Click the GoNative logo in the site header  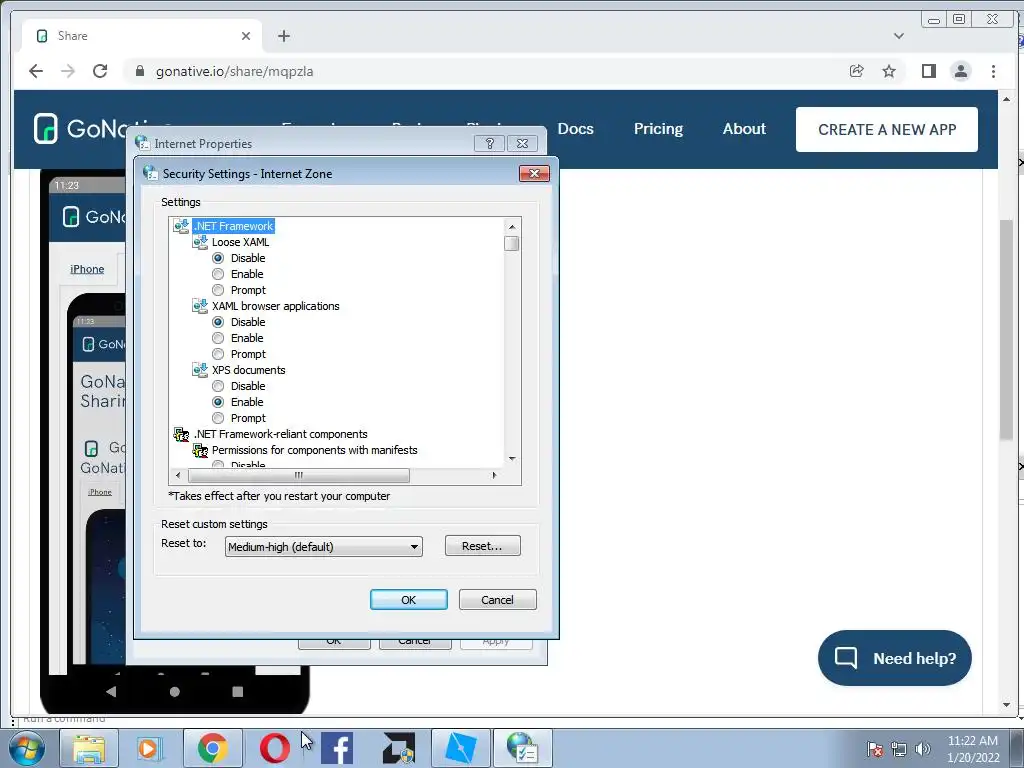pos(82,129)
